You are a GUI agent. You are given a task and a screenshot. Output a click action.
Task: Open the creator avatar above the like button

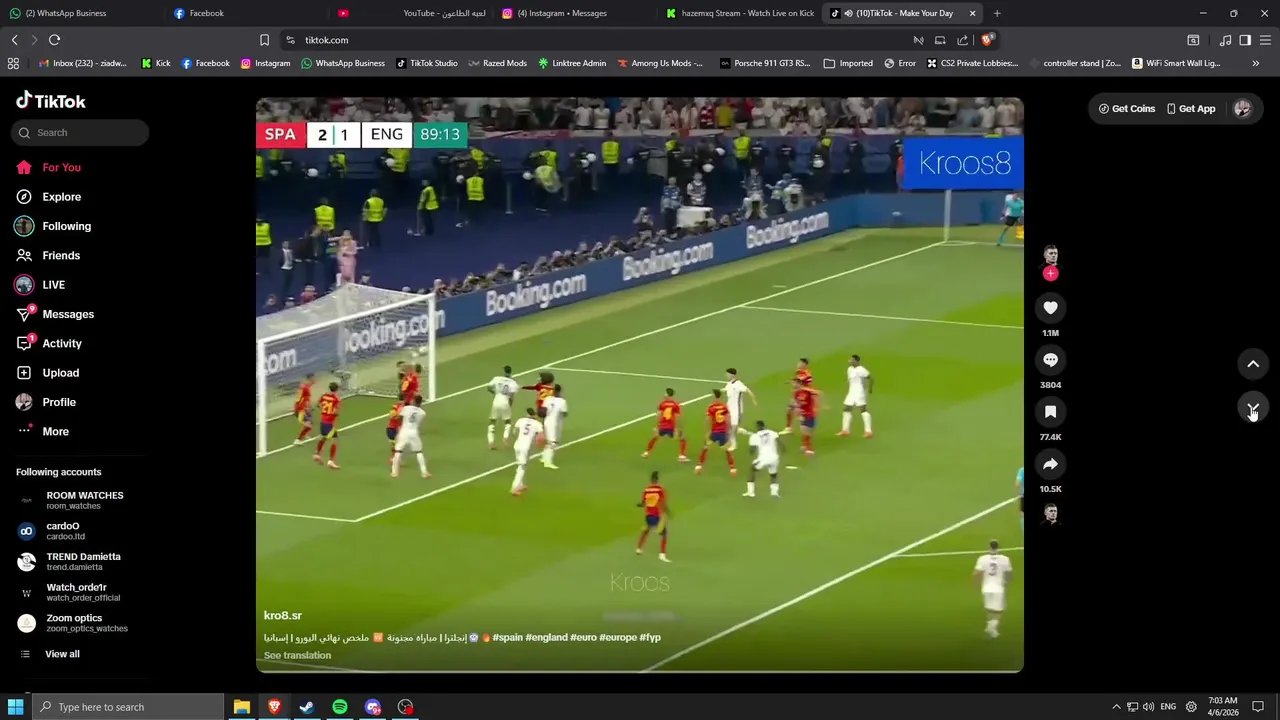pyautogui.click(x=1050, y=255)
